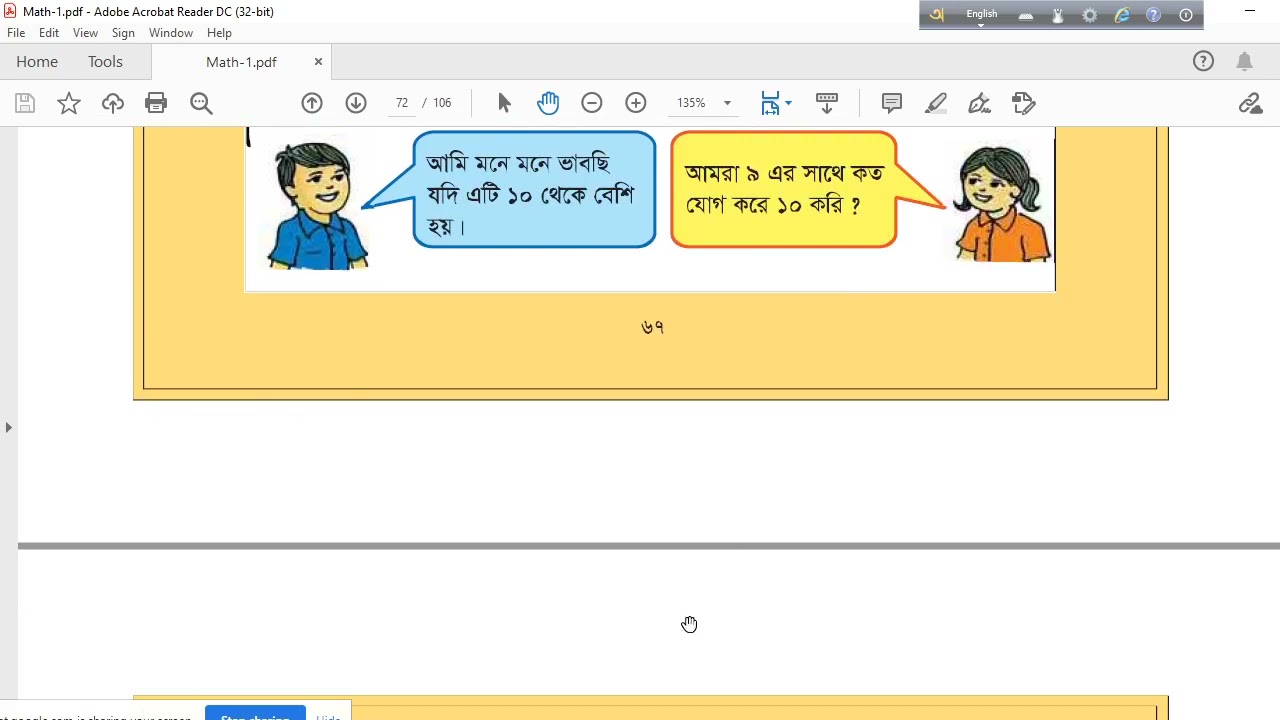
Task: Click the girl's yellow speech bubble
Action: tap(784, 189)
